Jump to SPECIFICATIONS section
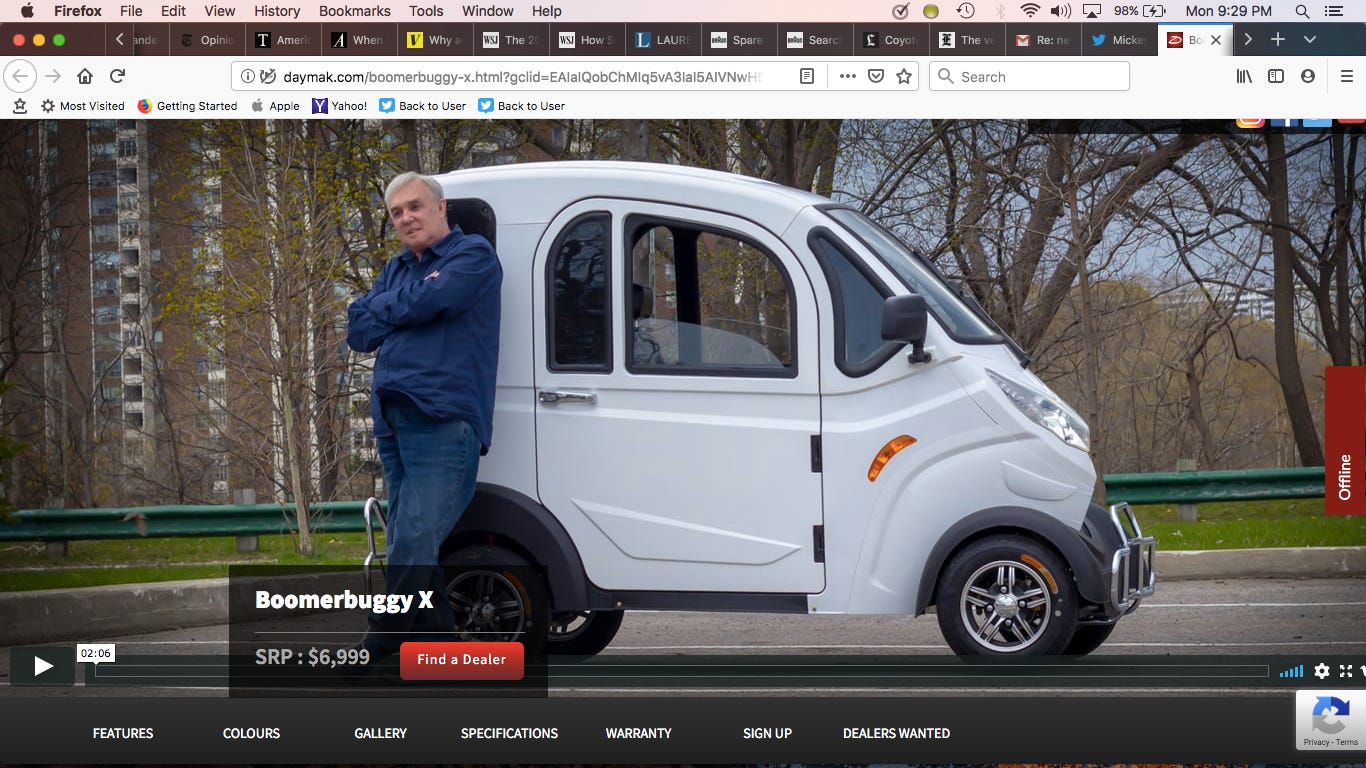Screen dimensions: 1366x768 (509, 733)
